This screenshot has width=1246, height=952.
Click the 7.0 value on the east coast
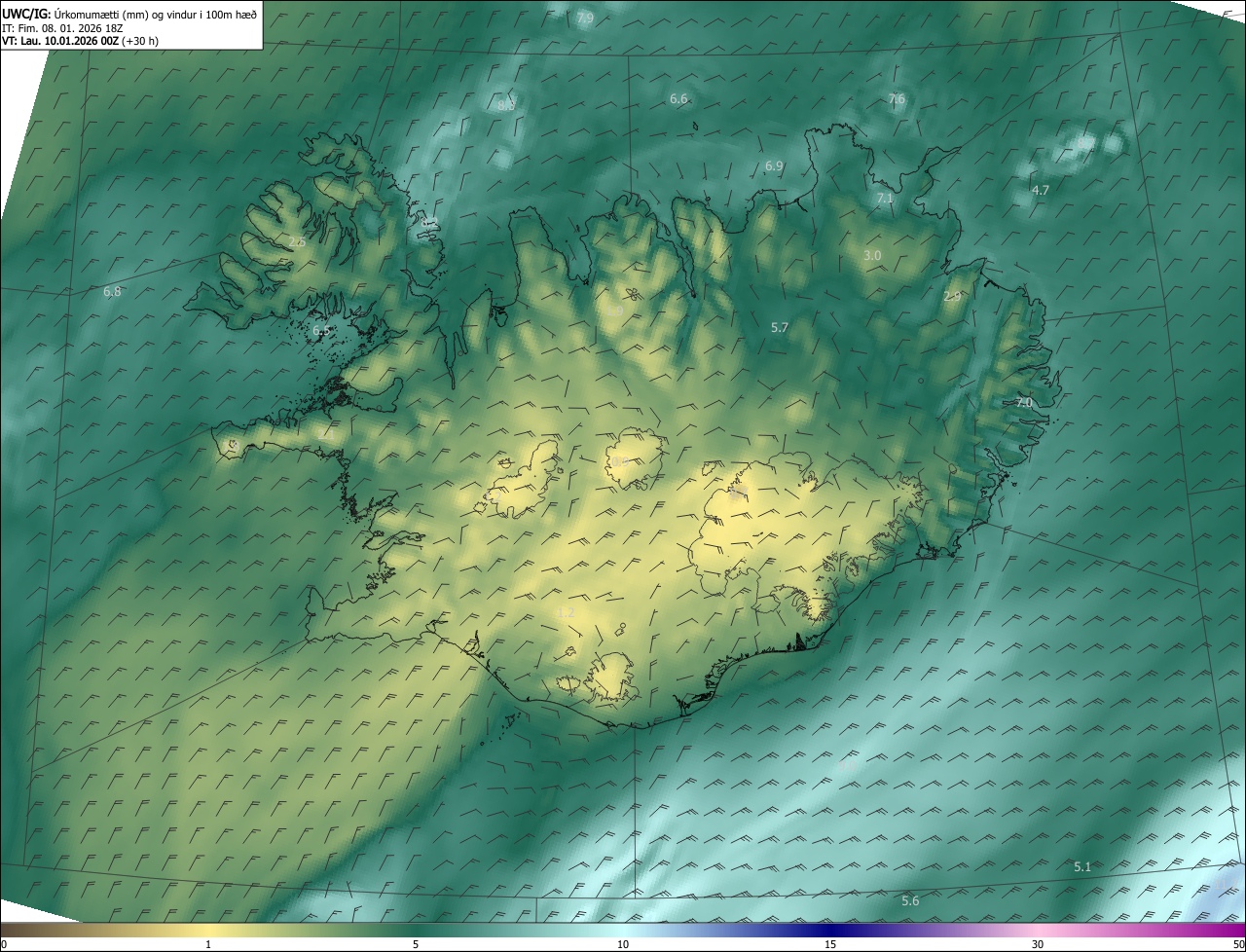click(1024, 403)
